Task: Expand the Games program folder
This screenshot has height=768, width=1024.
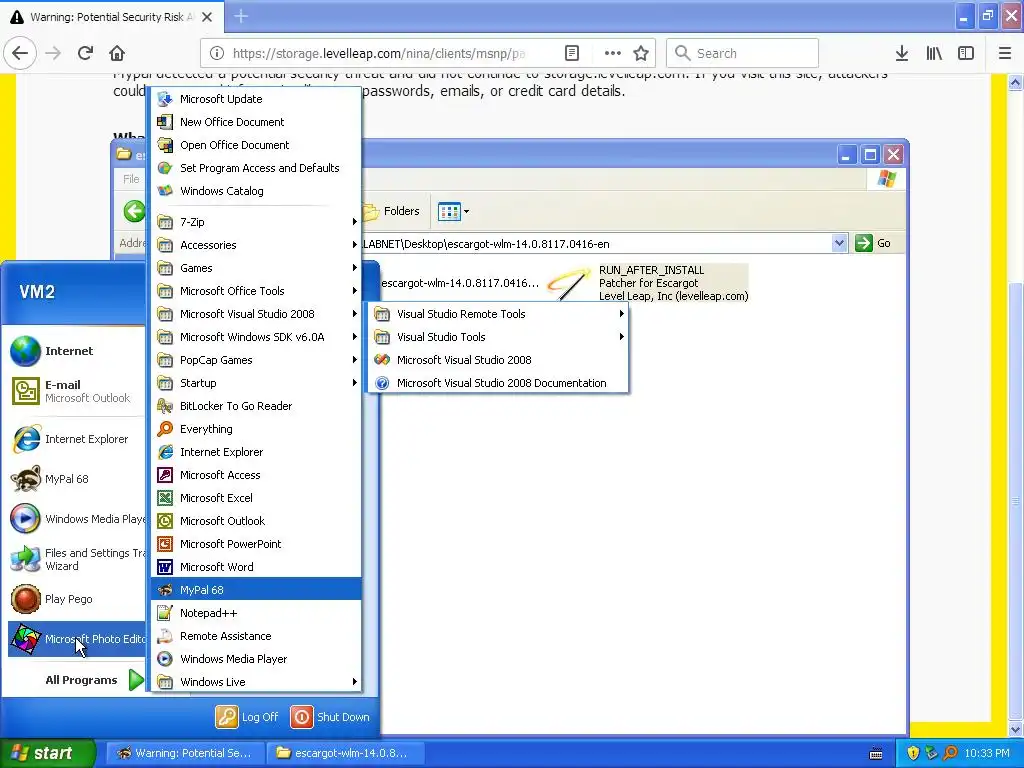Action: pos(255,268)
